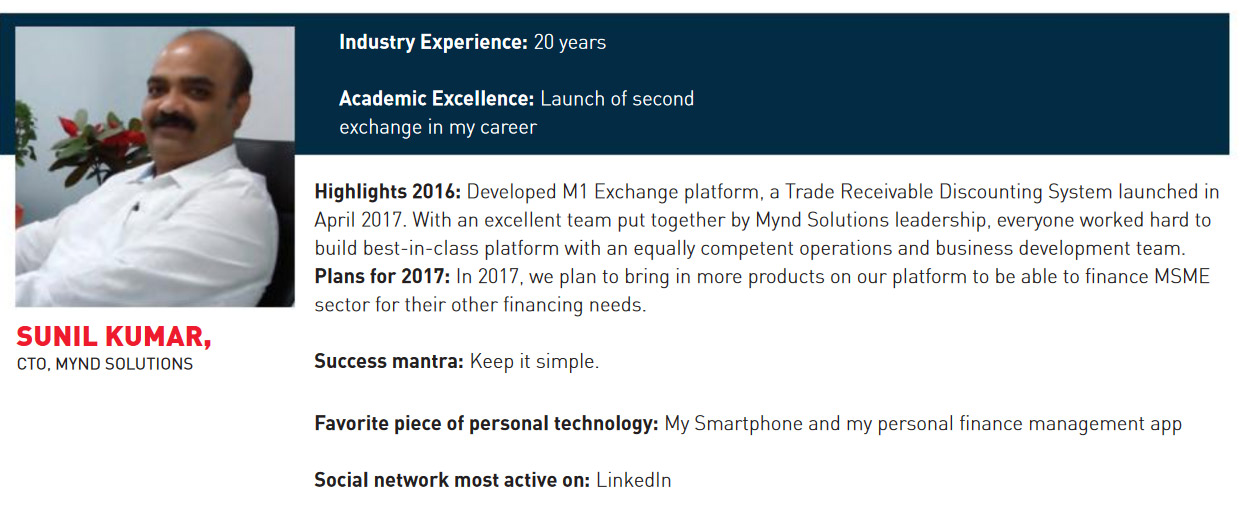Click the Academic Excellence heading
Image resolution: width=1249 pixels, height=507 pixels.
click(x=437, y=99)
